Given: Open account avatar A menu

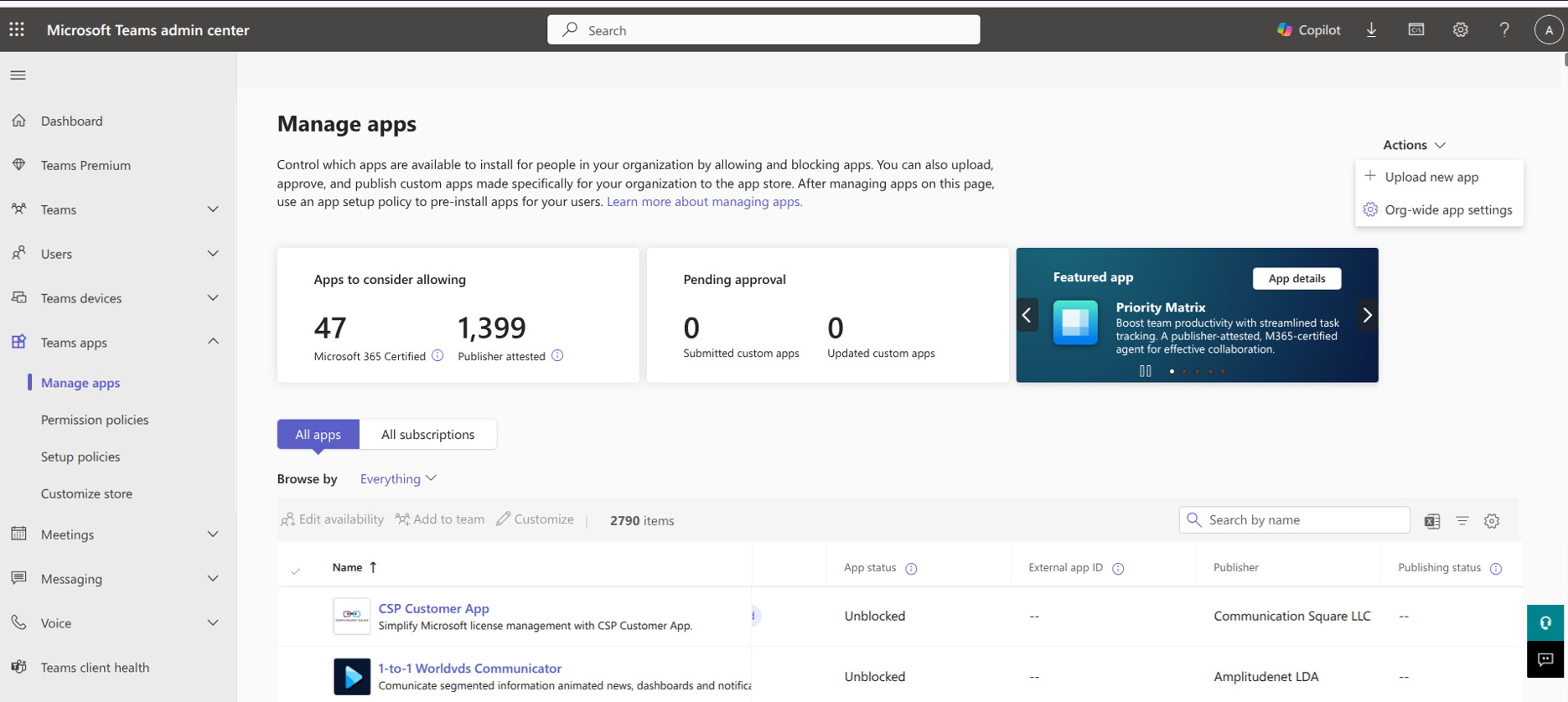Looking at the screenshot, I should (x=1549, y=30).
